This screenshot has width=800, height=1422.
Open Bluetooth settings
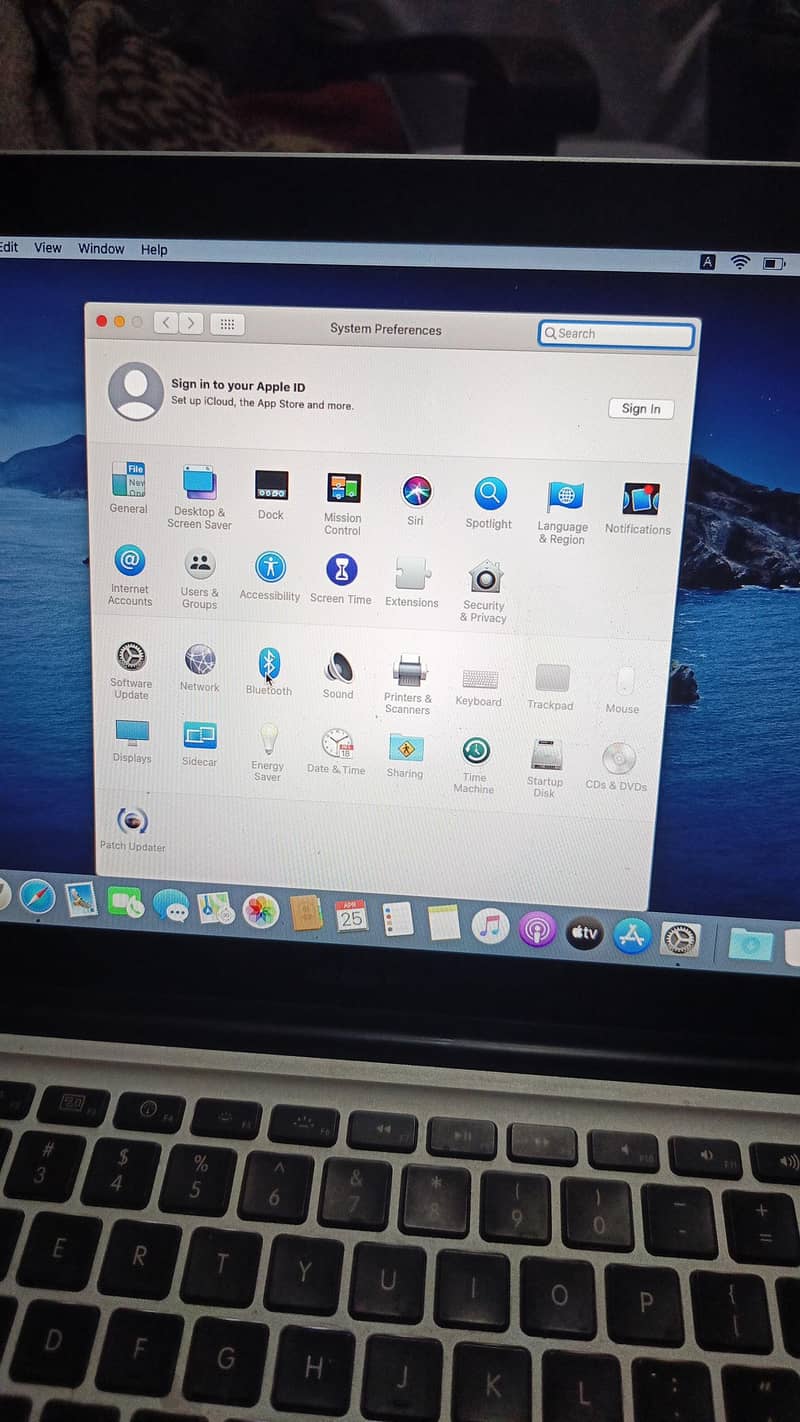[x=269, y=671]
